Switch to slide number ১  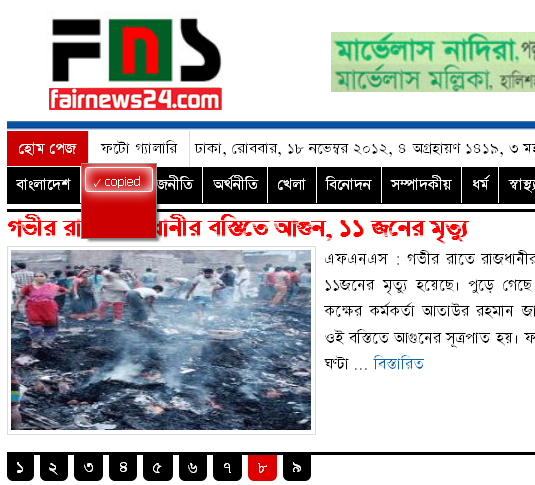coord(20,467)
